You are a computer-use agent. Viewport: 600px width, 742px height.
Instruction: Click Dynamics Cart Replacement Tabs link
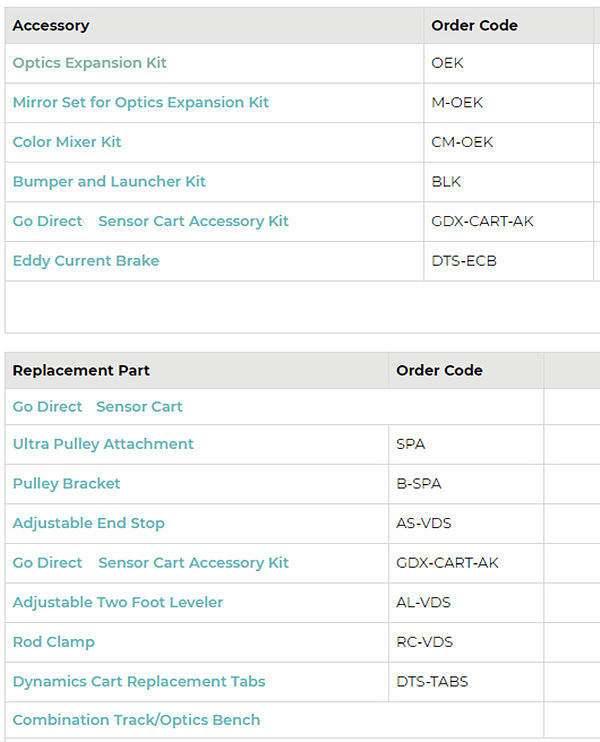click(x=139, y=681)
